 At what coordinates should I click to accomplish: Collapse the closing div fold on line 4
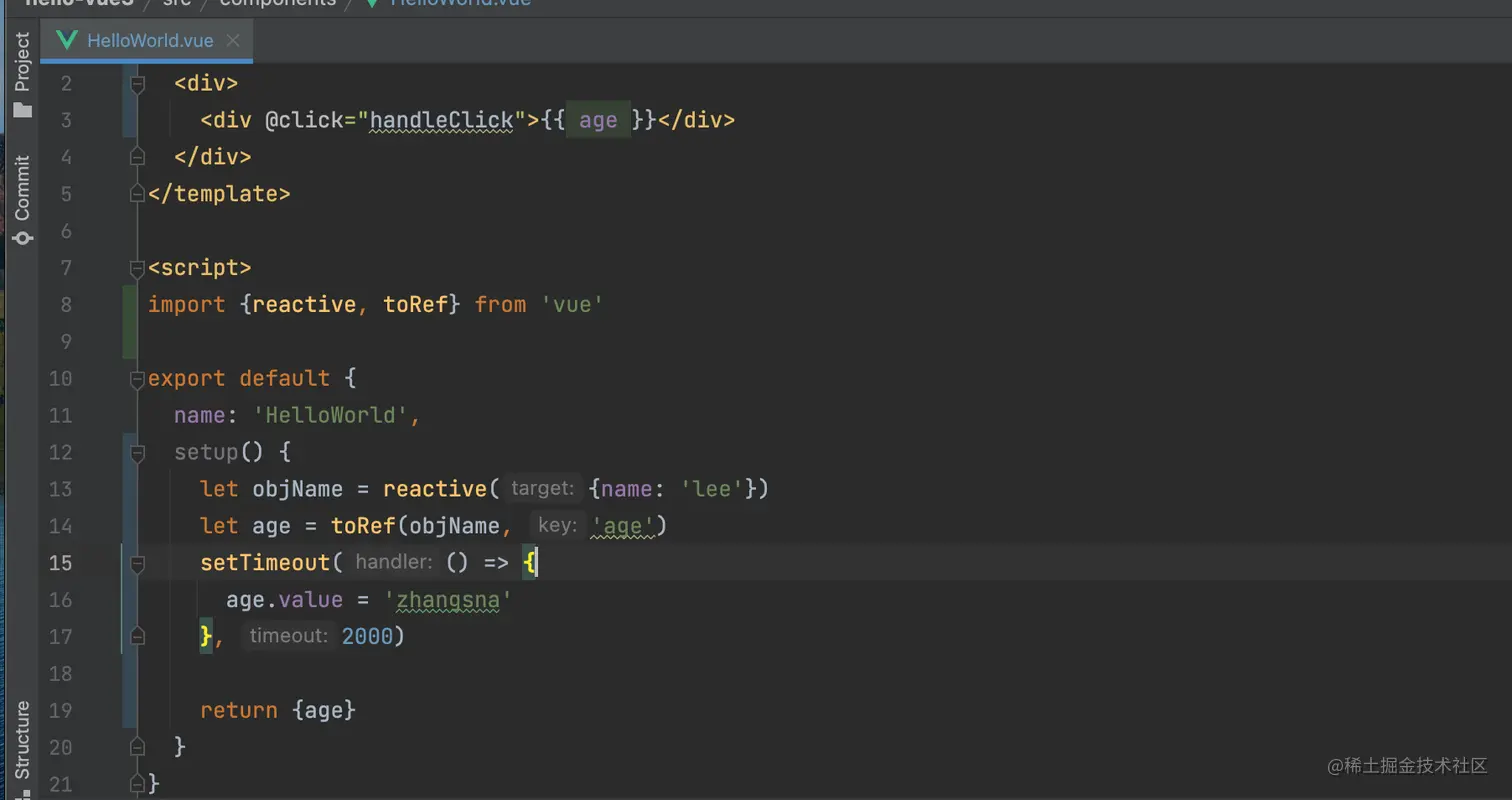[138, 157]
